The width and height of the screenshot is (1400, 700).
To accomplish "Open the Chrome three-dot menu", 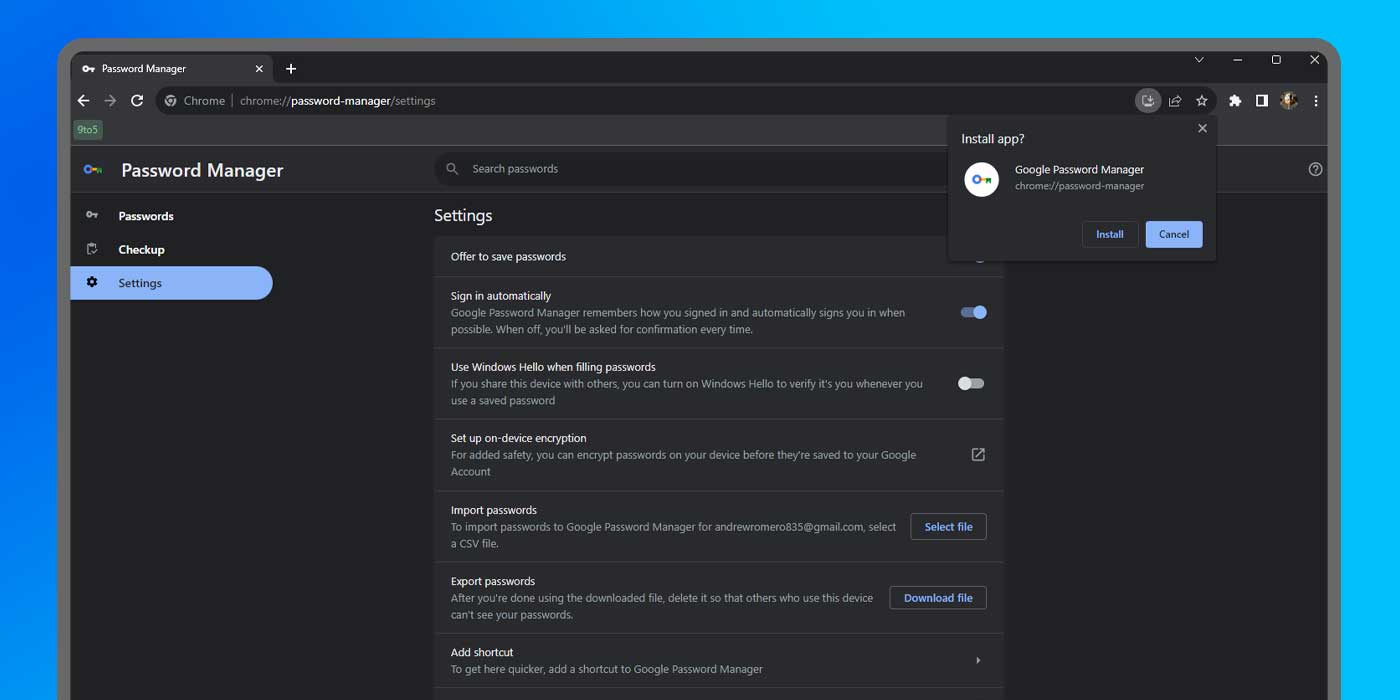I will pyautogui.click(x=1316, y=100).
